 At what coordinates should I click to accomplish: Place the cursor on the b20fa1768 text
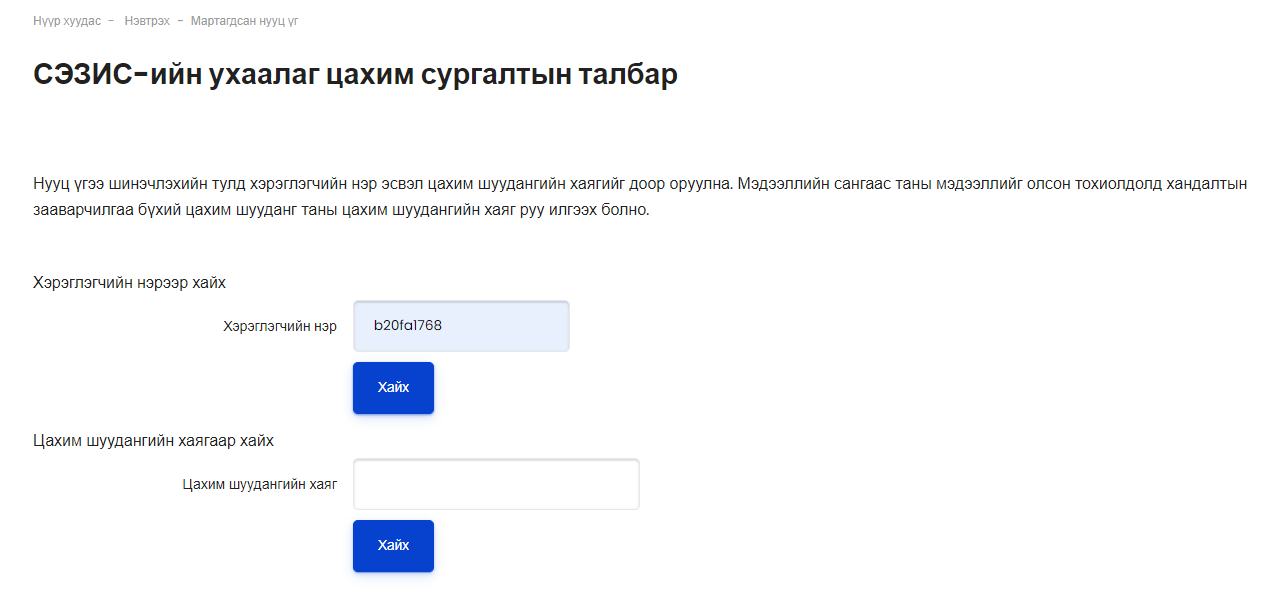(408, 325)
